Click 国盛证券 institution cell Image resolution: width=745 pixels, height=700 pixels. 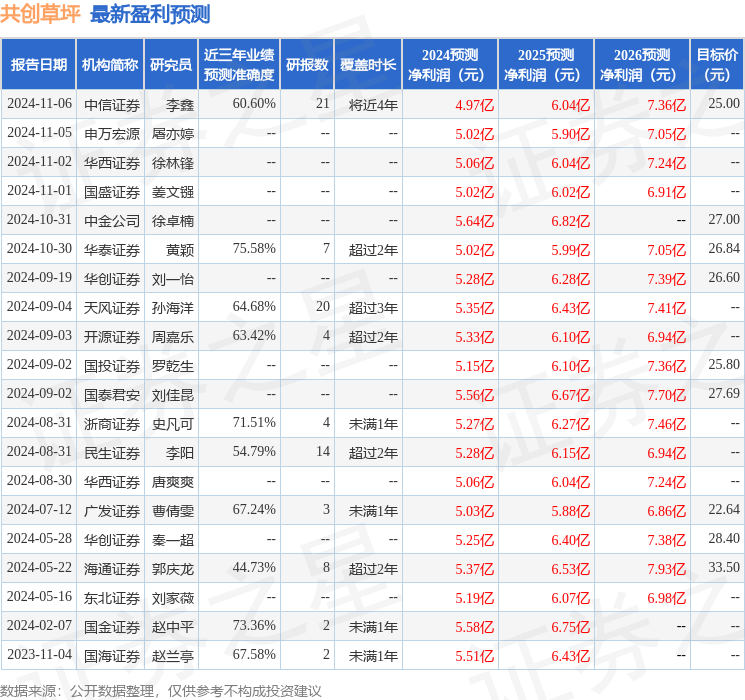click(x=112, y=192)
